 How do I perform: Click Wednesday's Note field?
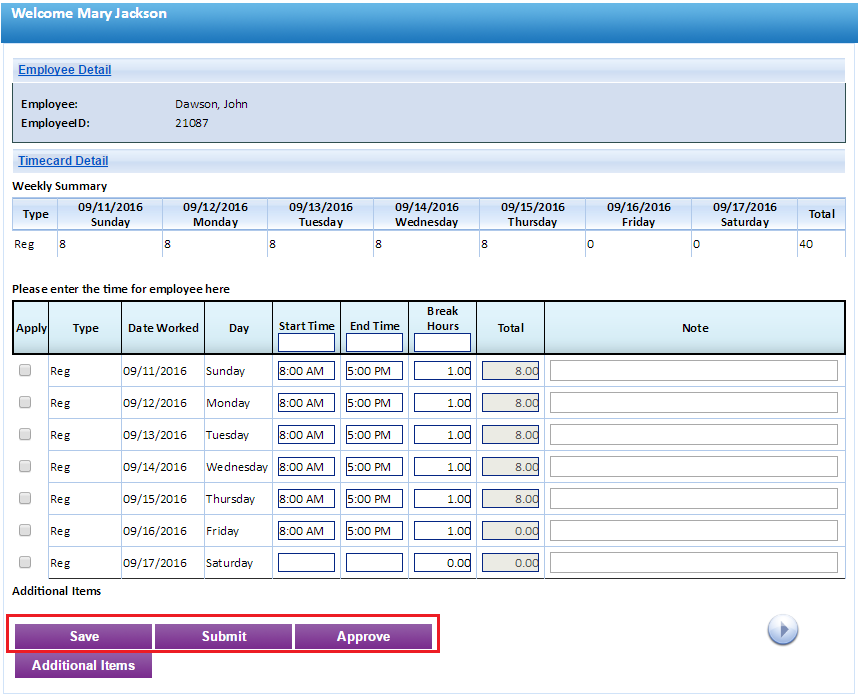[694, 467]
